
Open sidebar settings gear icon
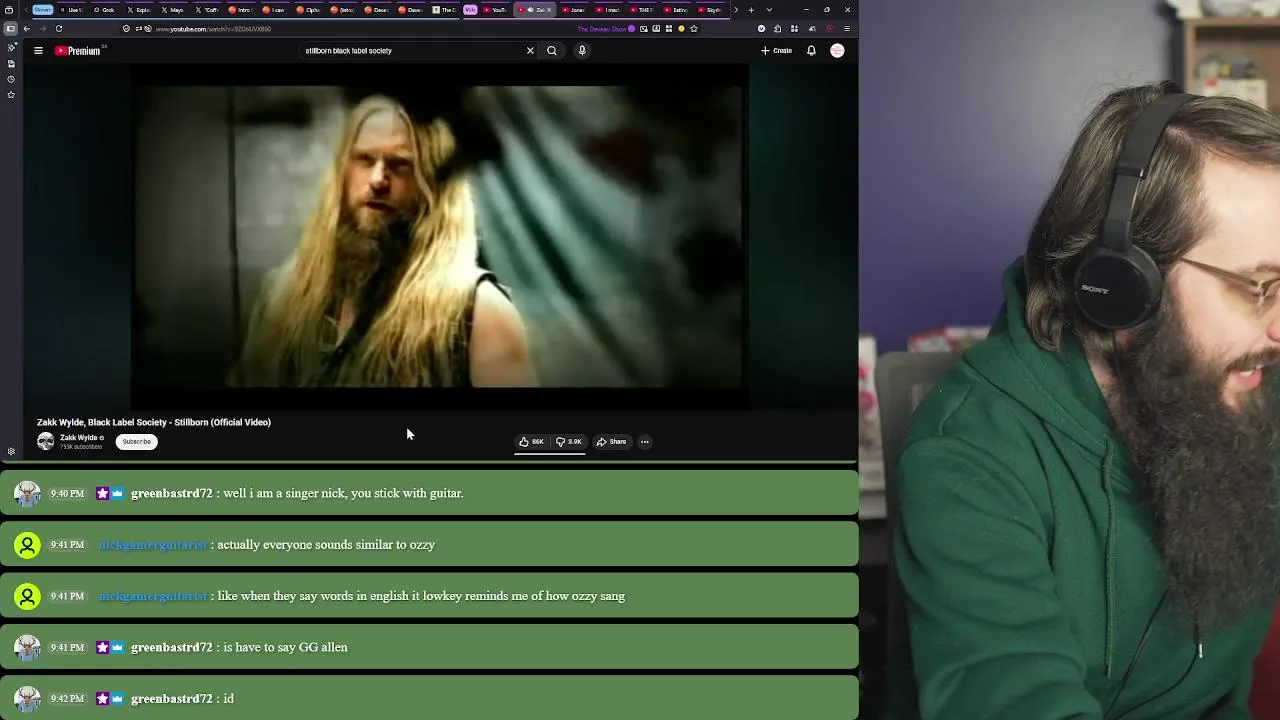pos(11,451)
